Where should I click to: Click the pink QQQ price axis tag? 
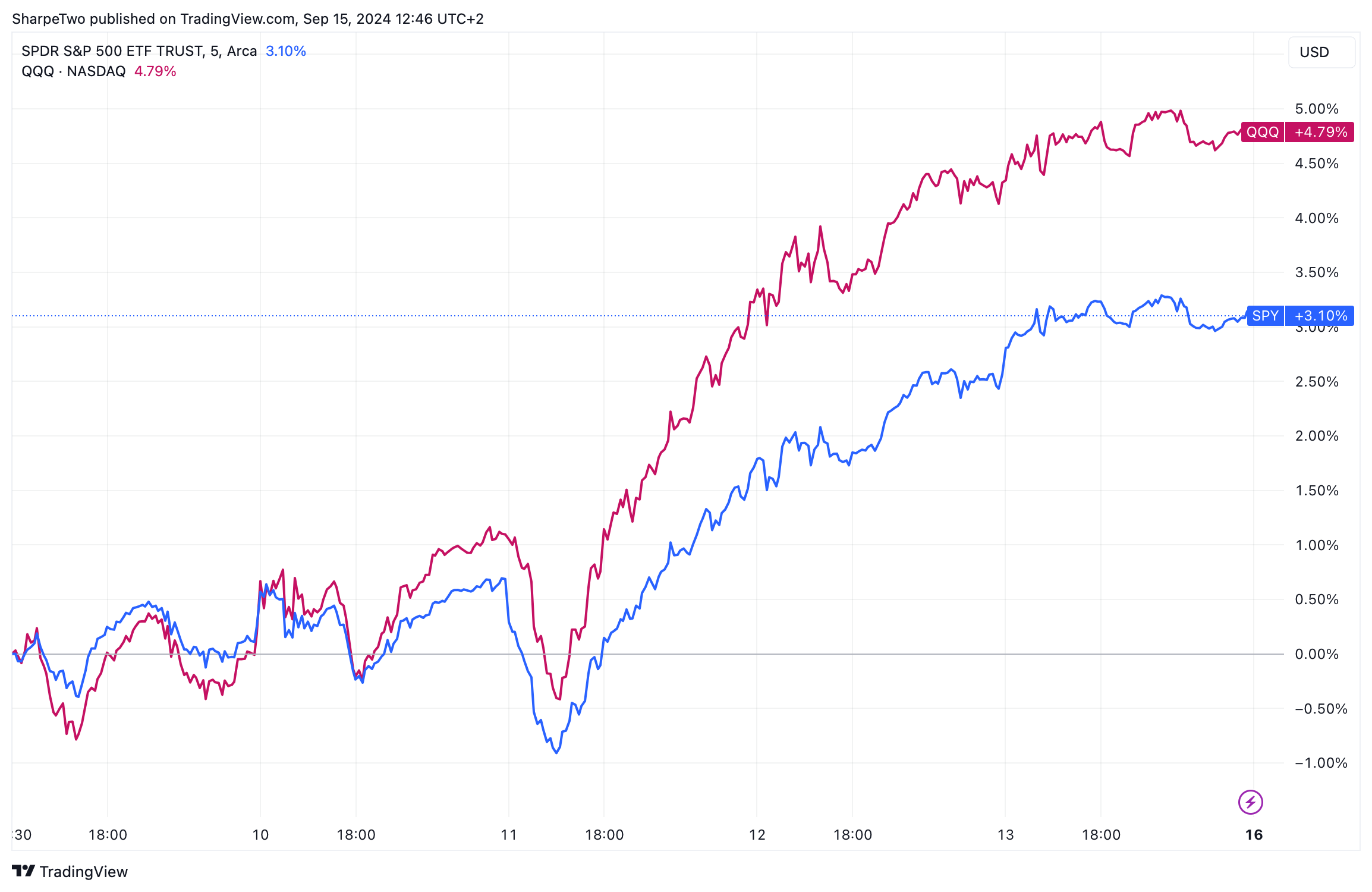point(1262,132)
